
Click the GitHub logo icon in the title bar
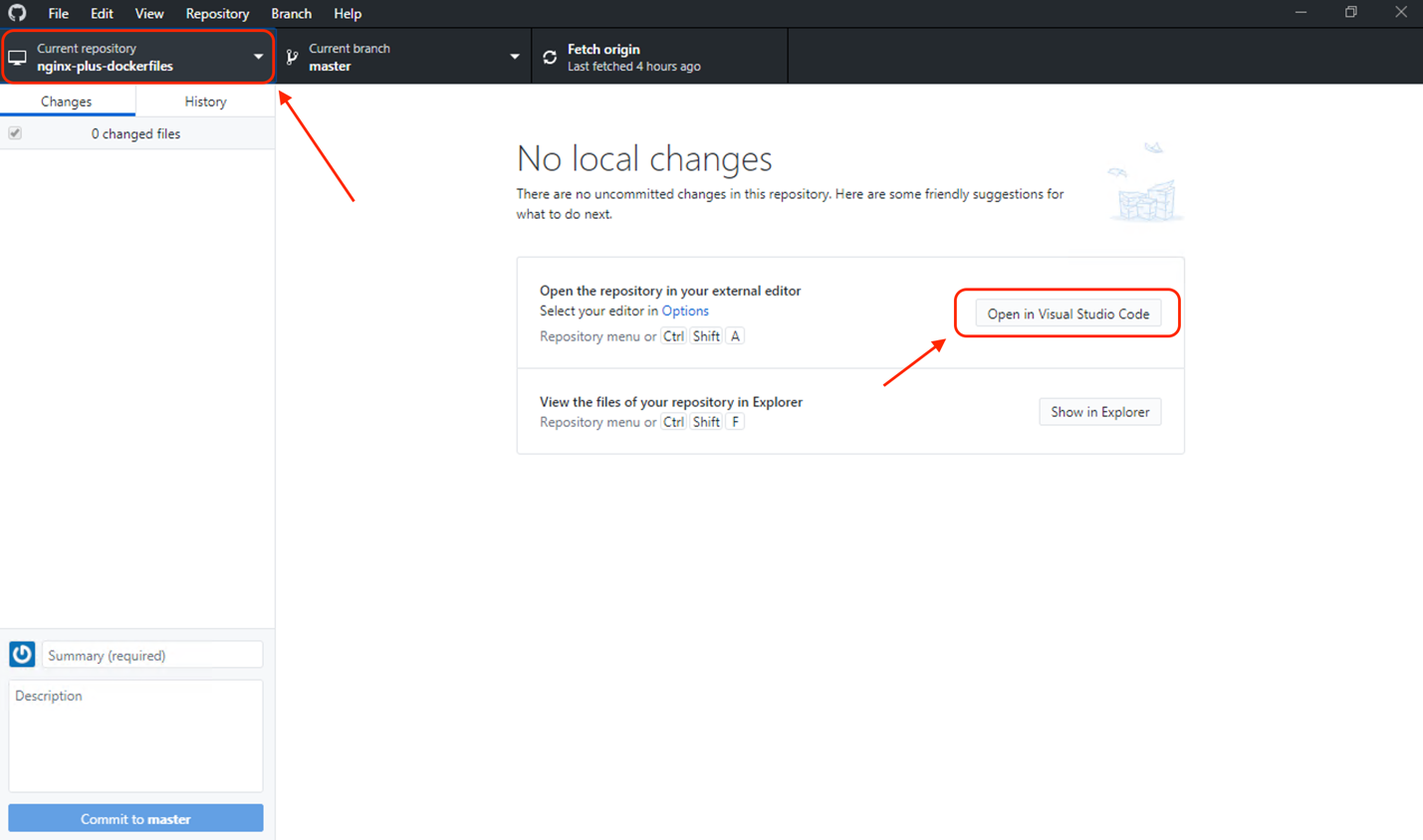tap(17, 13)
